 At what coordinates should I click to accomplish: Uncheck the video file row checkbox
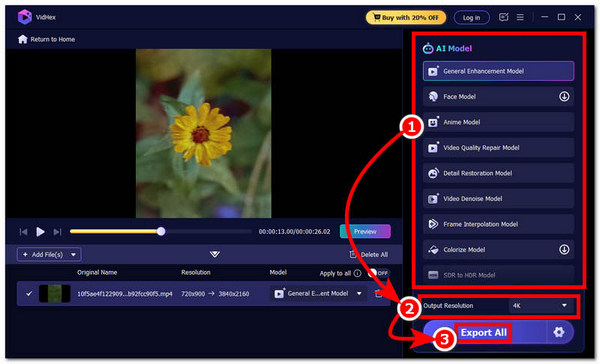pos(29,294)
